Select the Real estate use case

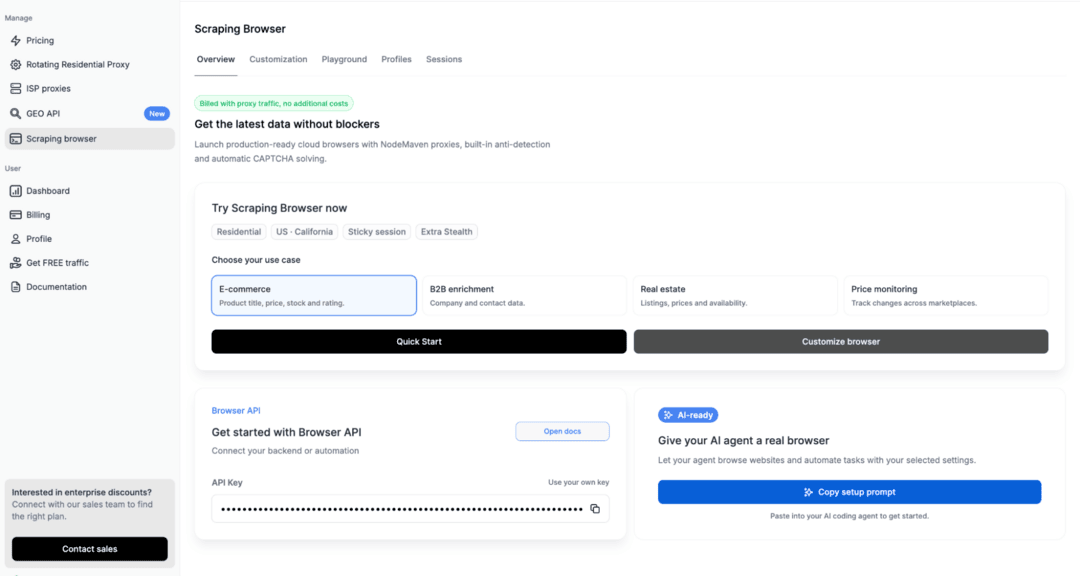[x=735, y=296]
